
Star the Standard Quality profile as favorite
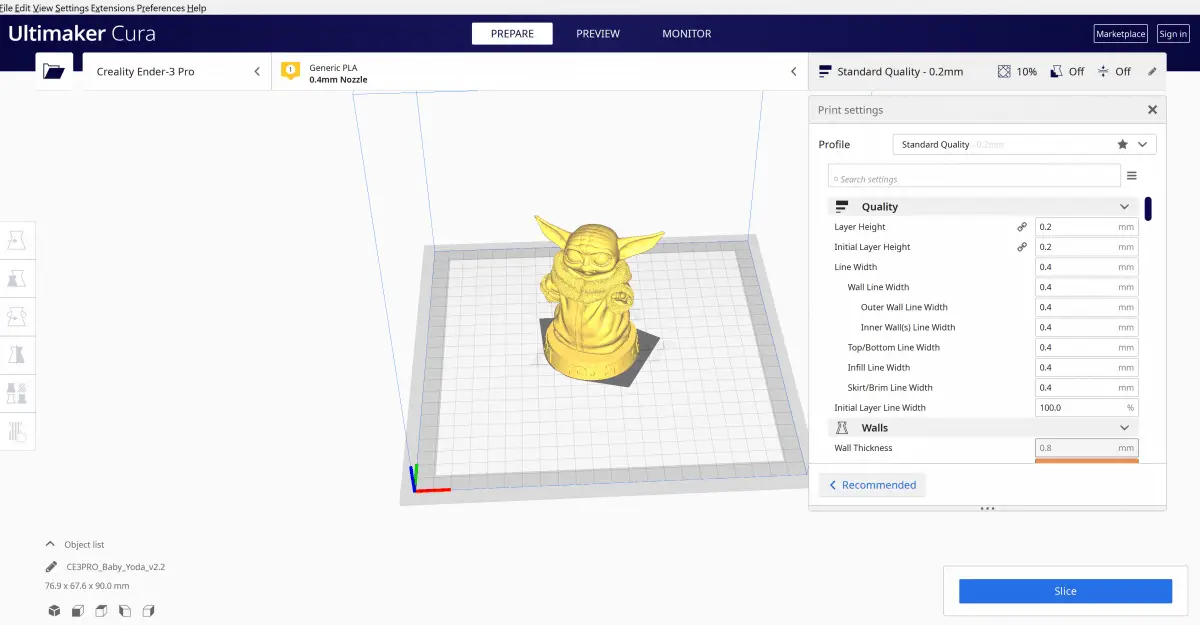(1121, 144)
